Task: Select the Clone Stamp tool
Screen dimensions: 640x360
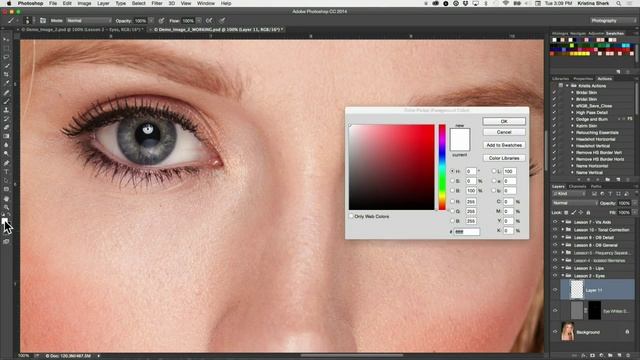Action: 6,110
